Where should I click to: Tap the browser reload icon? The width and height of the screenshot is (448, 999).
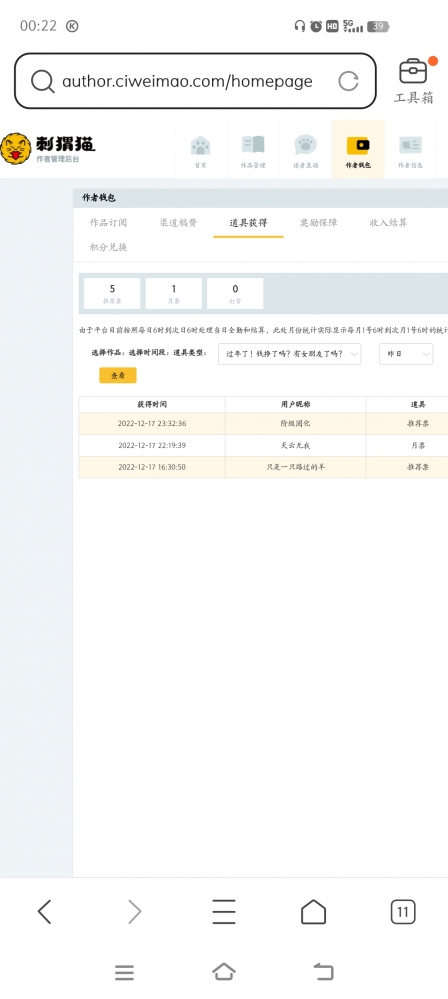[348, 81]
